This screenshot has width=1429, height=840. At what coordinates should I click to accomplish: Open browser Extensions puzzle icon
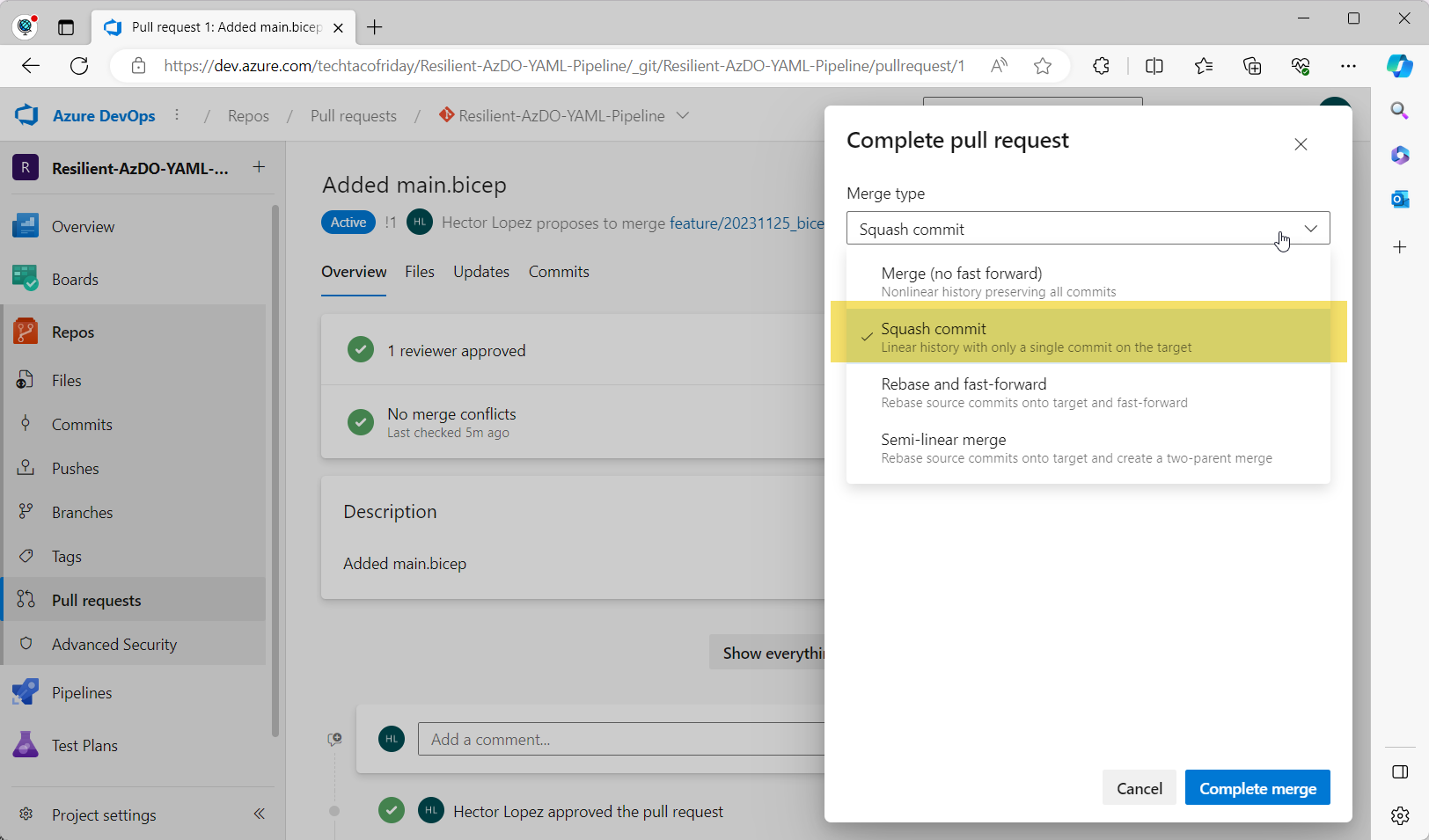1101,66
